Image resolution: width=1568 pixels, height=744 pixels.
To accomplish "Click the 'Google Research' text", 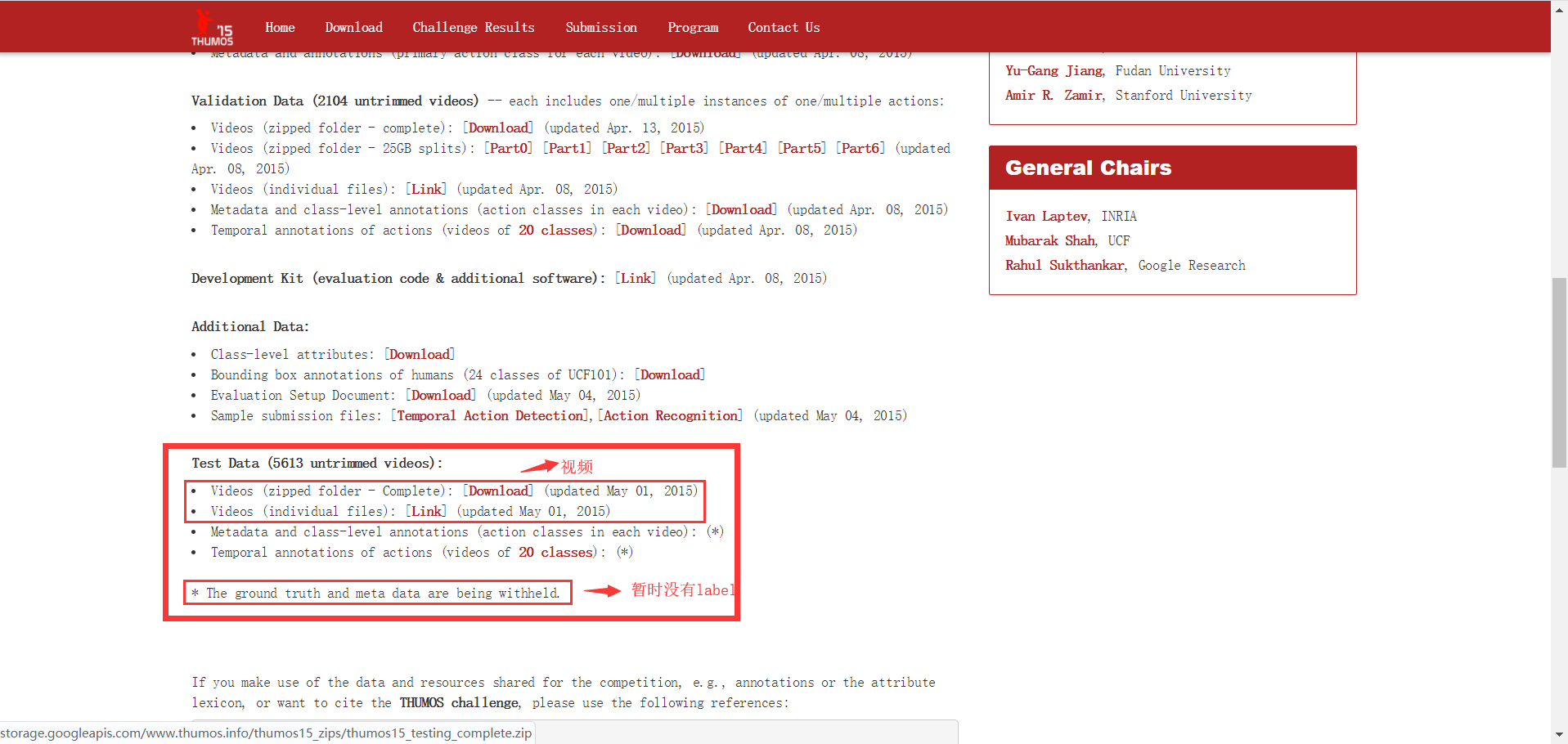I will tap(1192, 266).
